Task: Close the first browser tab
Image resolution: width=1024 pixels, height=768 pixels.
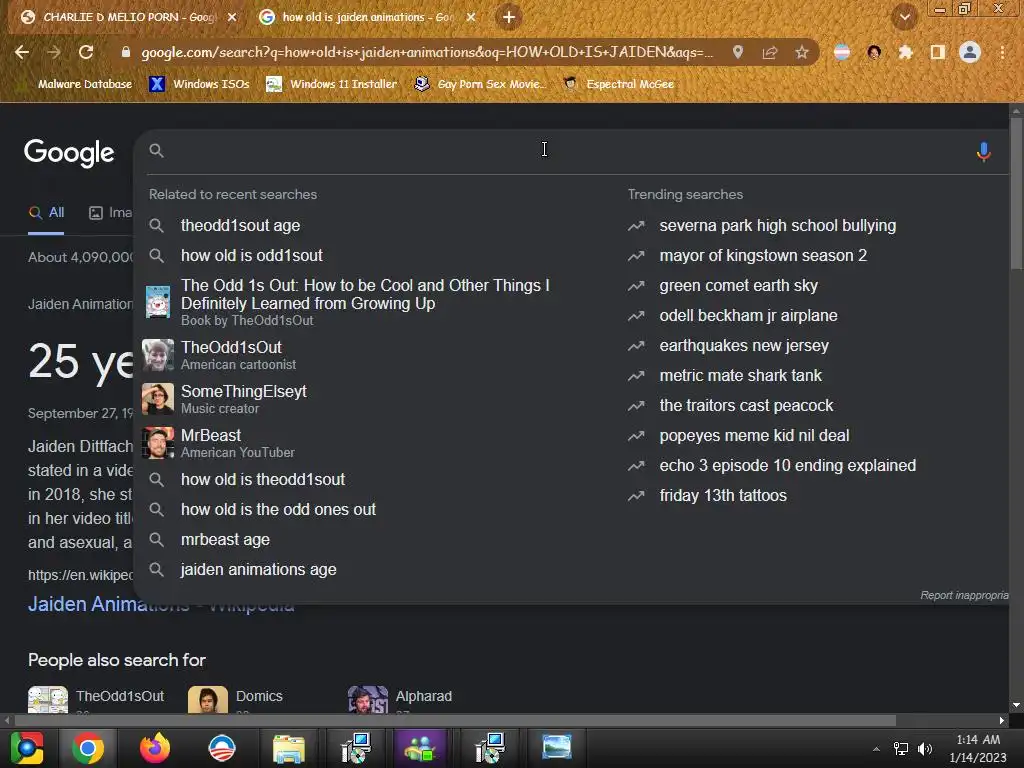Action: (232, 18)
